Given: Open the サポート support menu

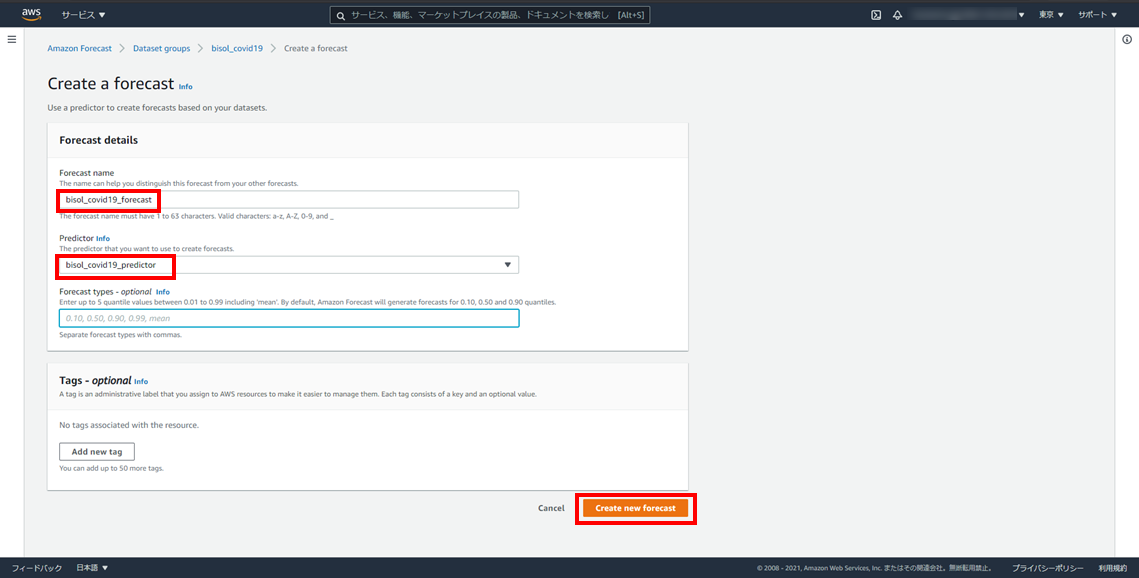Looking at the screenshot, I should click(1097, 15).
